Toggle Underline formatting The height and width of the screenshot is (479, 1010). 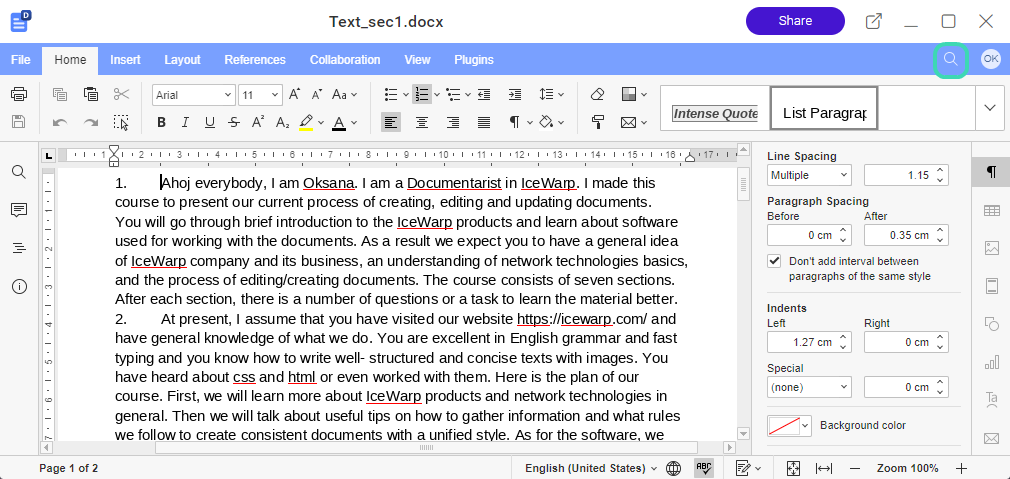click(209, 122)
